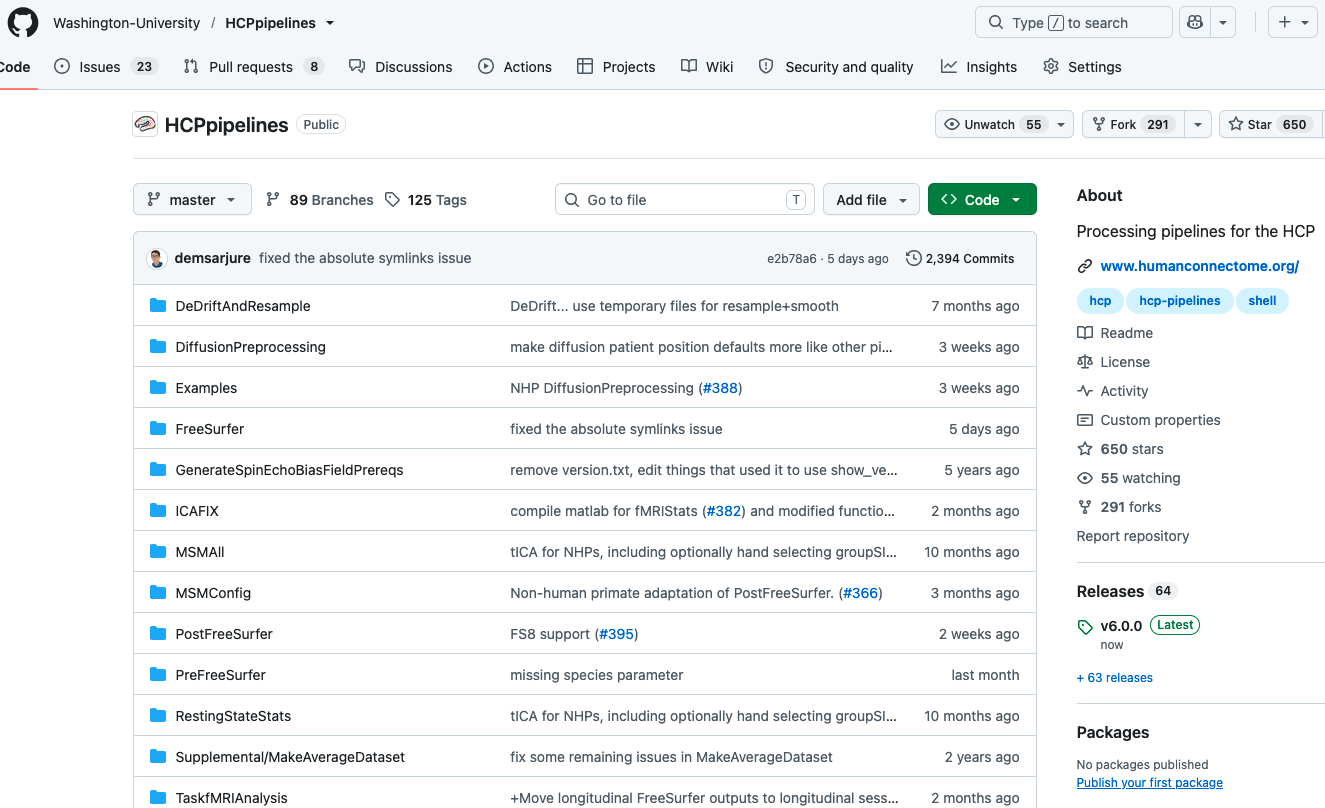This screenshot has height=808, width=1325.
Task: Click the fork icon beside 291 forks
Action: pos(1085,507)
